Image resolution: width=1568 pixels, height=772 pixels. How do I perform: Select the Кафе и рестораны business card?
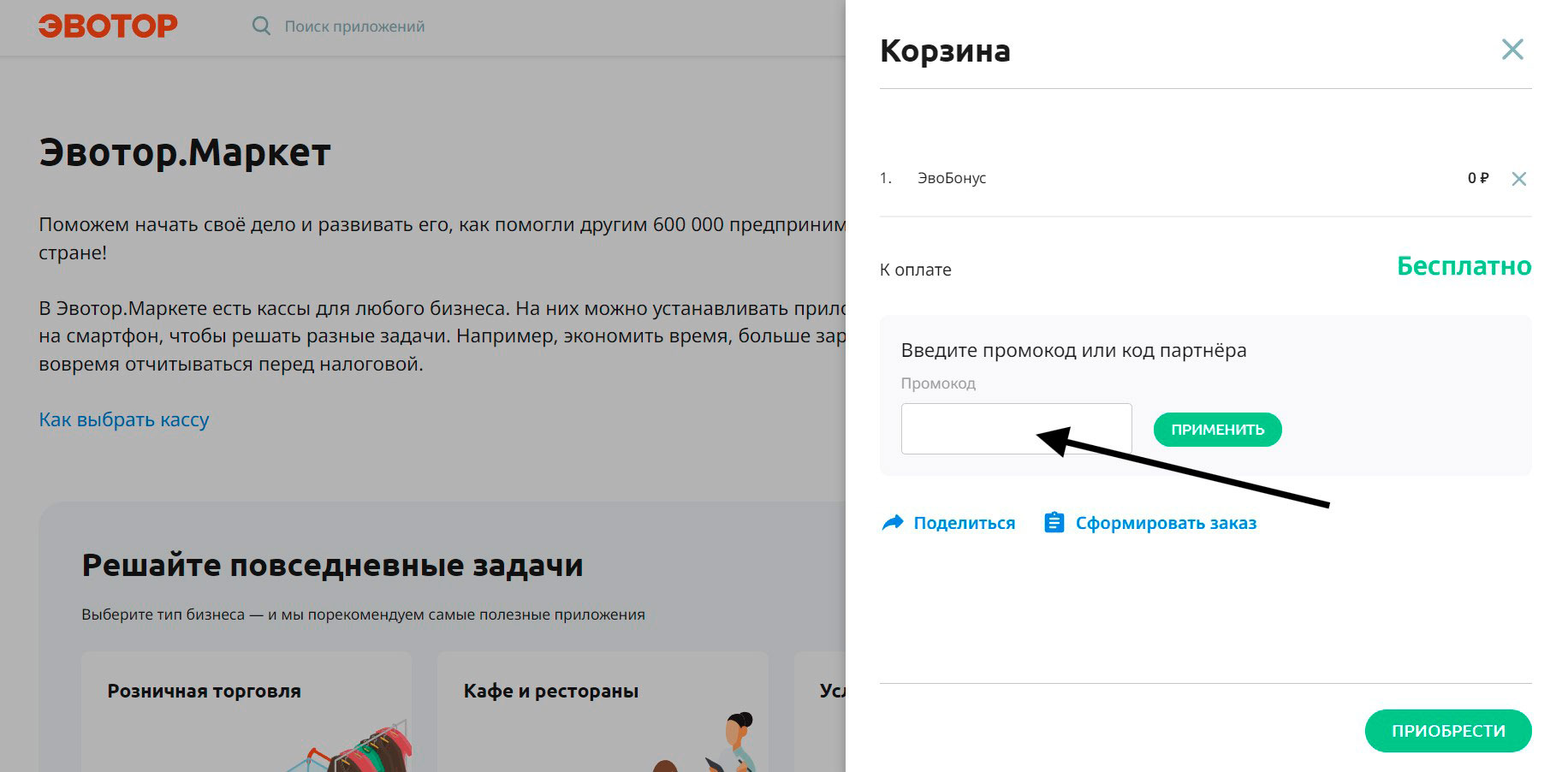(x=603, y=711)
